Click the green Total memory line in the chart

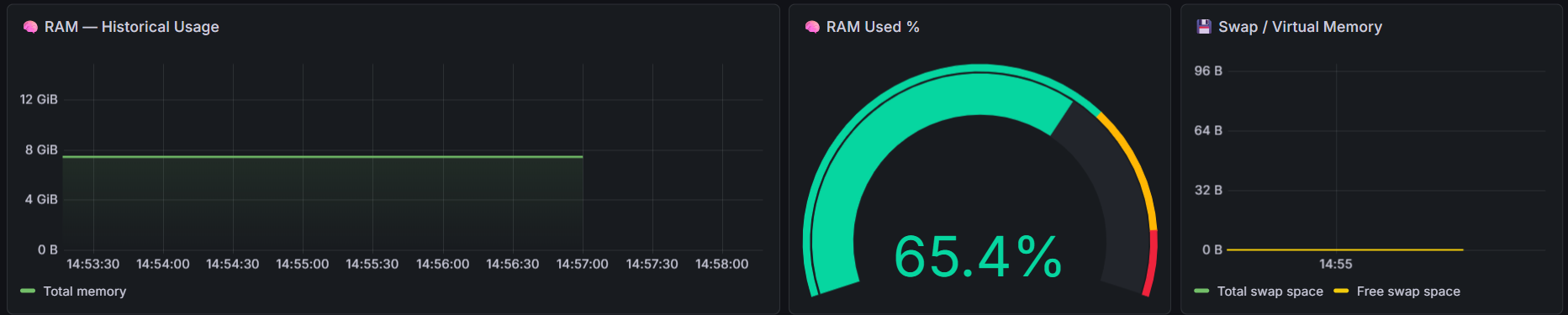click(323, 157)
